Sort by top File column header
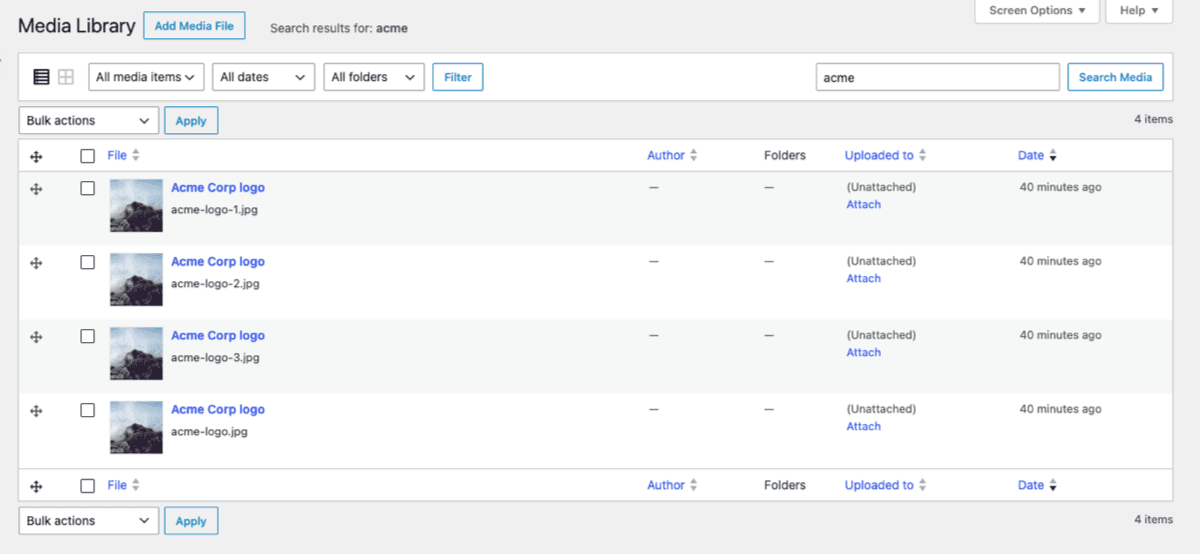 (x=117, y=155)
